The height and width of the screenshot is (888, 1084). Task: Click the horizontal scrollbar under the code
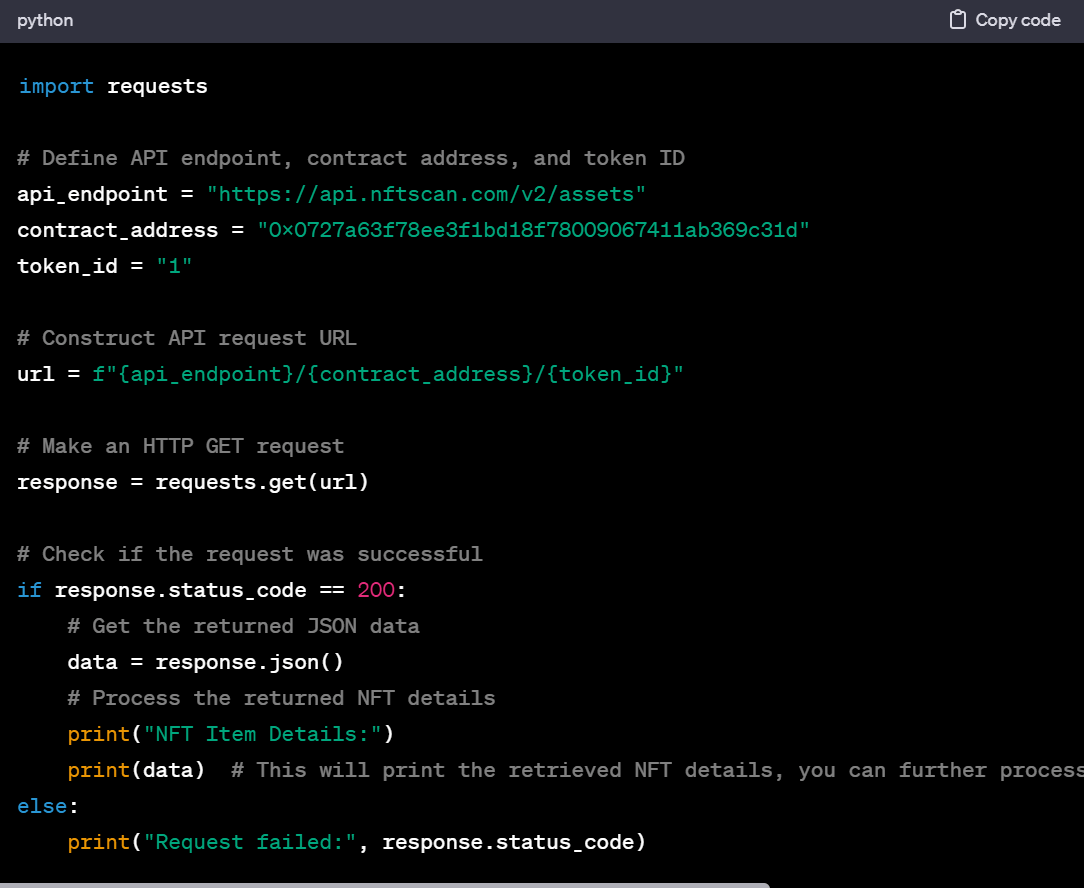[x=385, y=885]
